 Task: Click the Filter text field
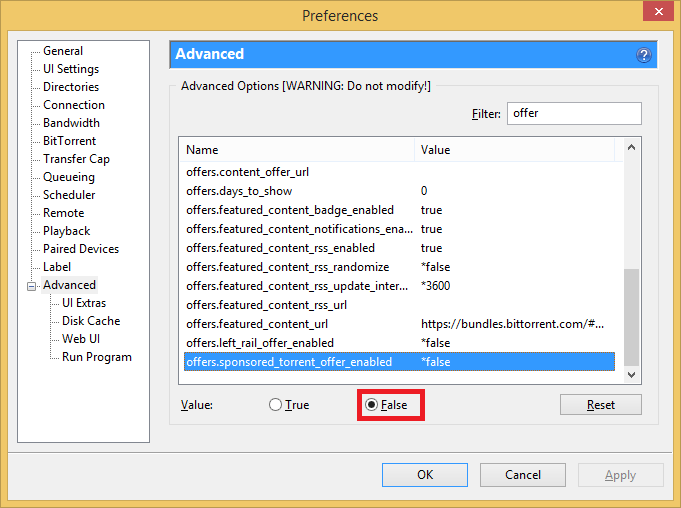pyautogui.click(x=573, y=114)
